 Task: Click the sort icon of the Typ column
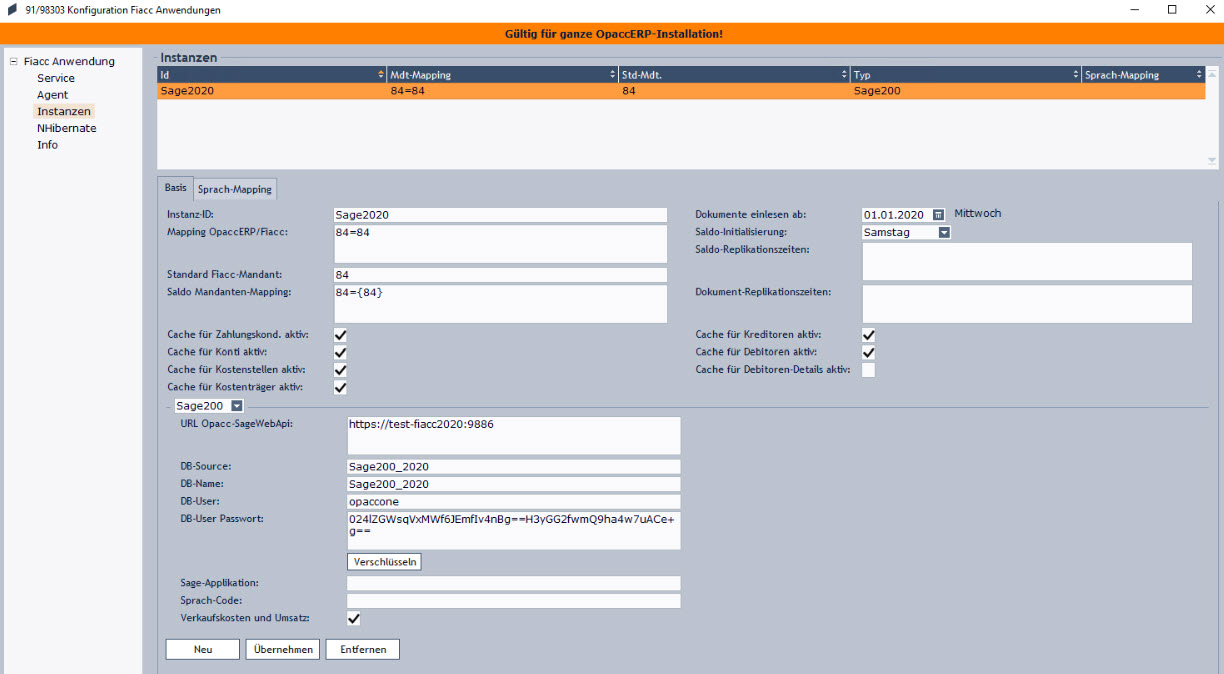(1076, 75)
